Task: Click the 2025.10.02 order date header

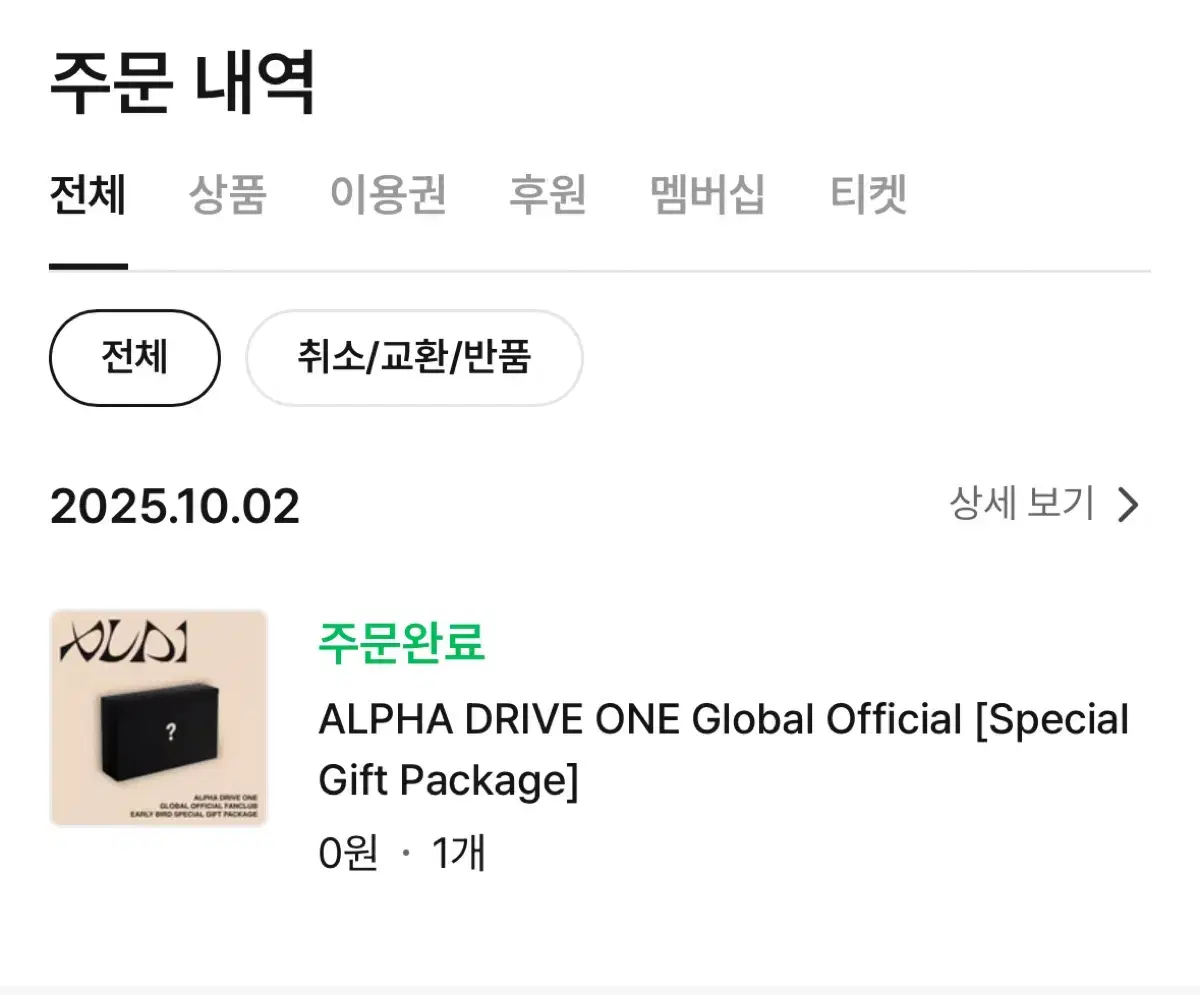Action: (175, 507)
